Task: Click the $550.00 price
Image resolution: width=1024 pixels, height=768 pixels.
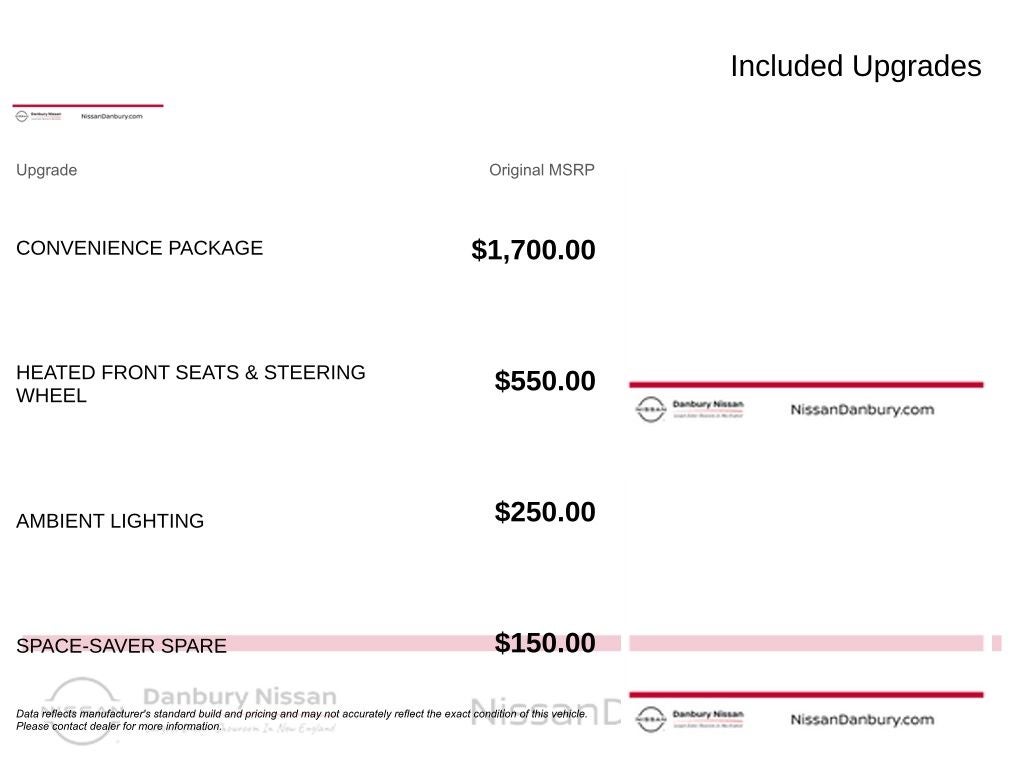Action: 545,381
